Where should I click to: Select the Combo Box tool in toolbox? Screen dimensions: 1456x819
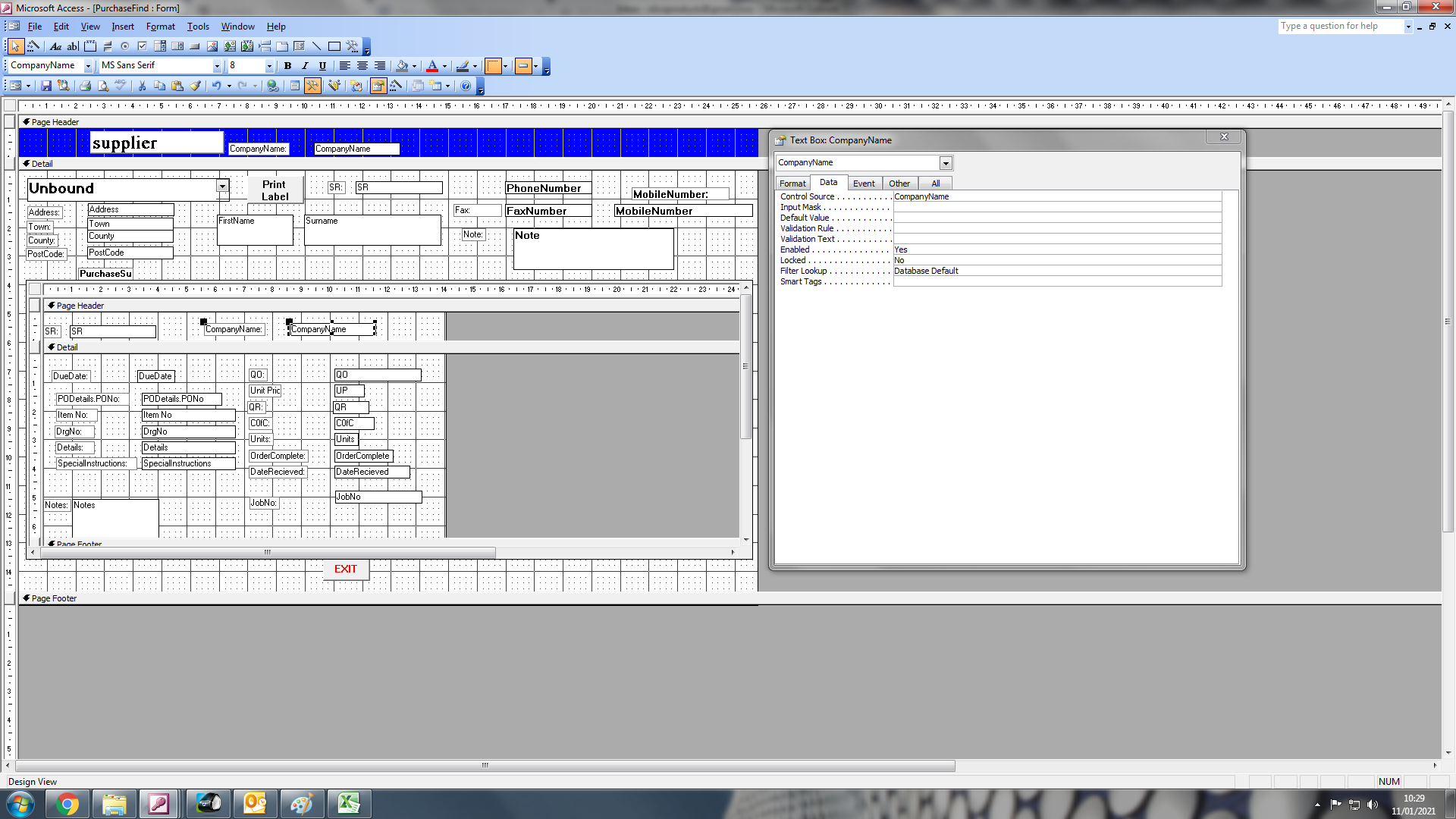click(x=160, y=46)
